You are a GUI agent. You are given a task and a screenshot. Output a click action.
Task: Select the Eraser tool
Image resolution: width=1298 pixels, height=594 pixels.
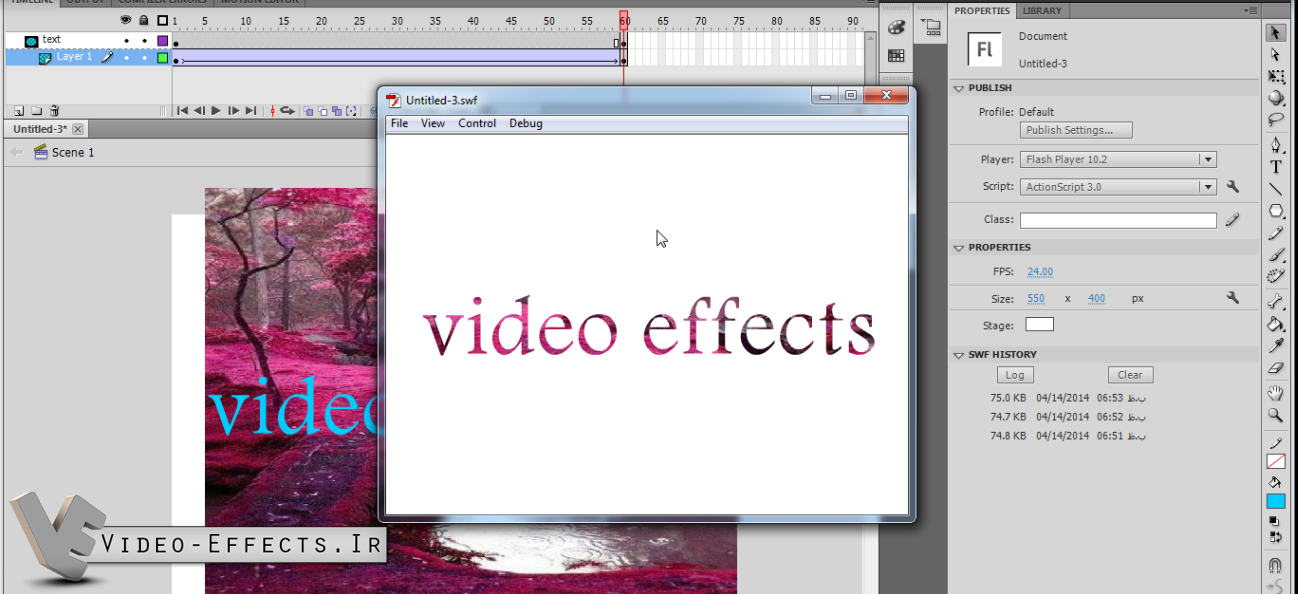(x=1276, y=368)
